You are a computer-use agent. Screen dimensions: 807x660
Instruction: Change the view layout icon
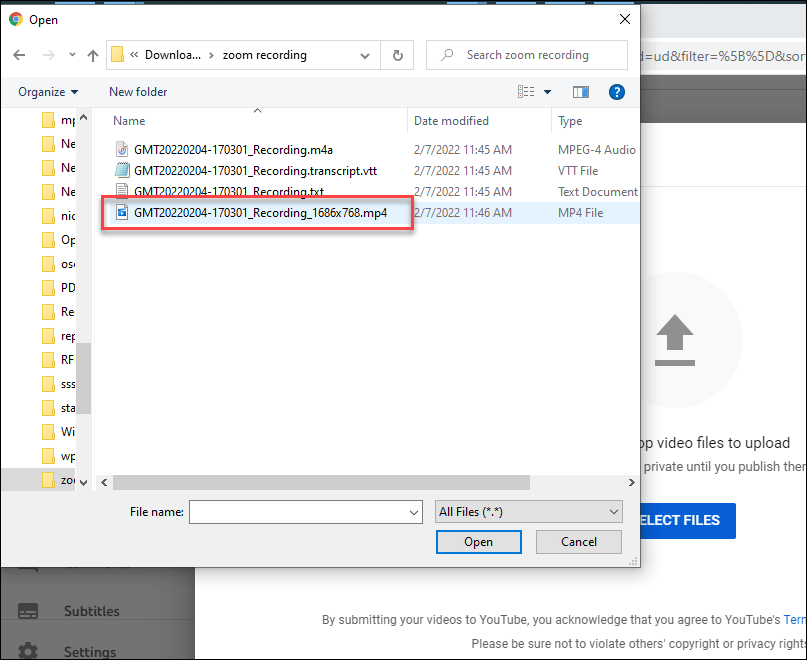tap(526, 92)
